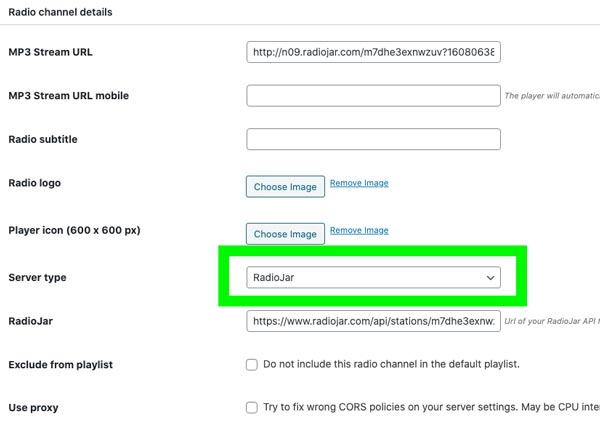Toggle the Use proxy checkbox
600x437 pixels.
click(x=252, y=408)
